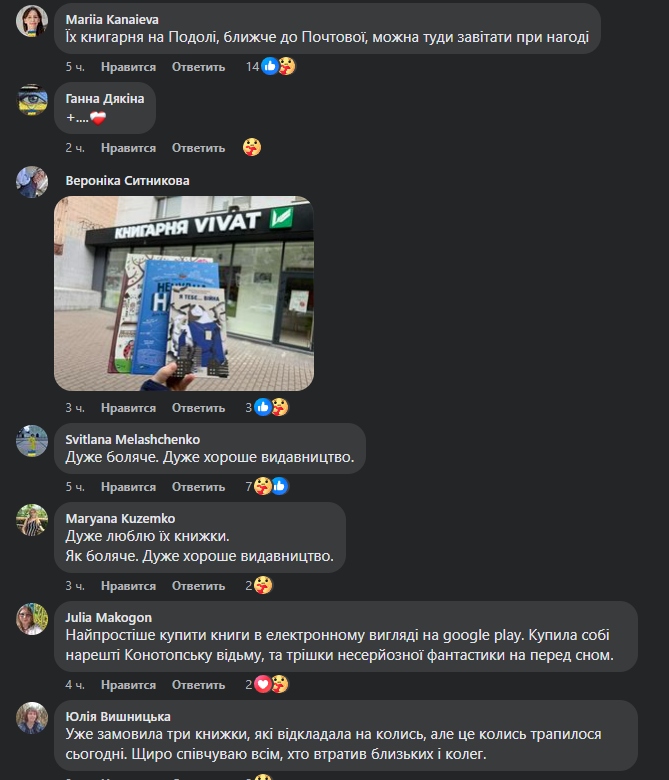Image resolution: width=669 pixels, height=780 pixels.
Task: Show care reaction on Ганна Дякіна's comment
Action: coord(252,147)
